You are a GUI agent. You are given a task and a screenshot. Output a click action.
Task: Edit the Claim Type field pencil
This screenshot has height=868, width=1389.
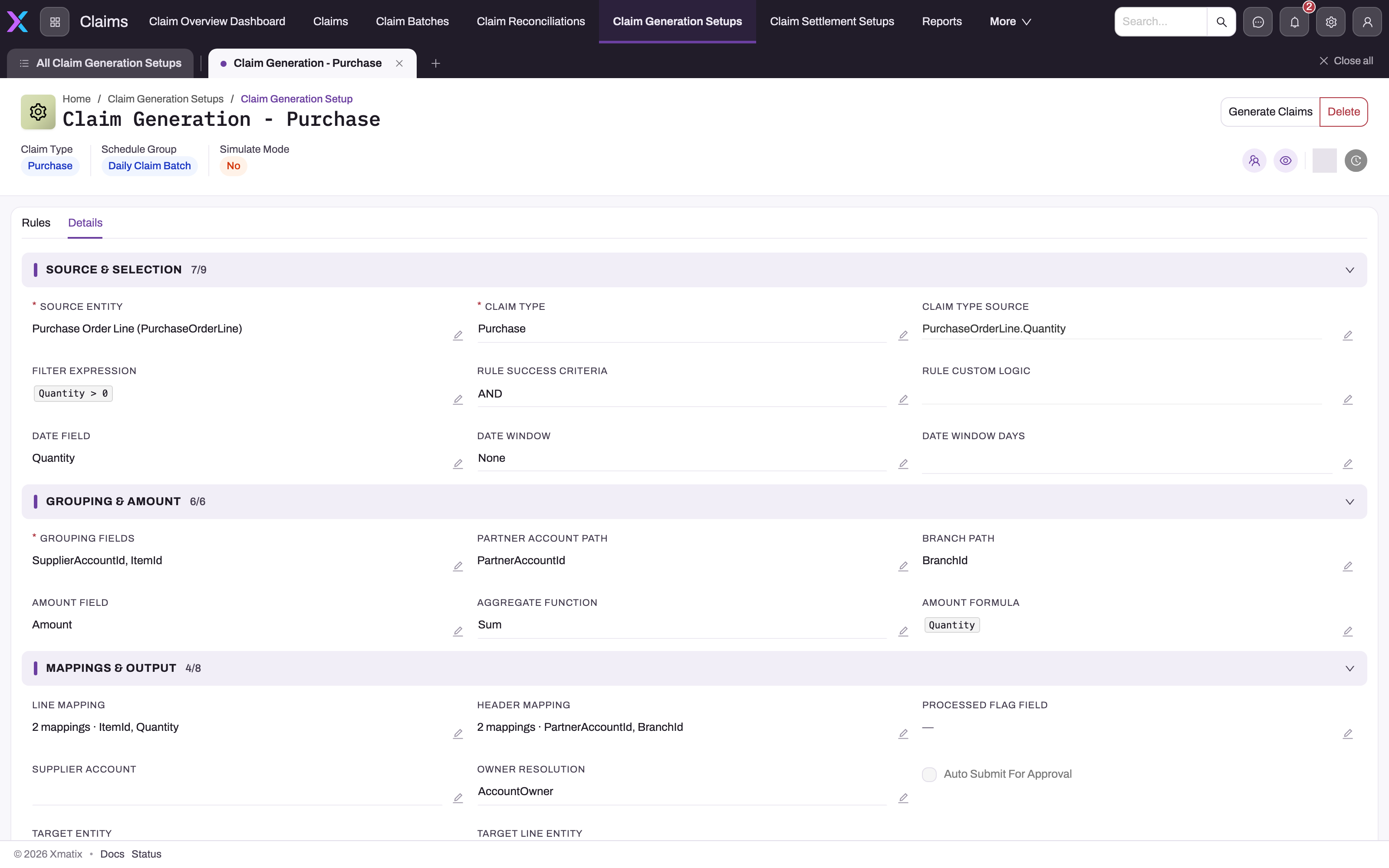click(x=903, y=335)
